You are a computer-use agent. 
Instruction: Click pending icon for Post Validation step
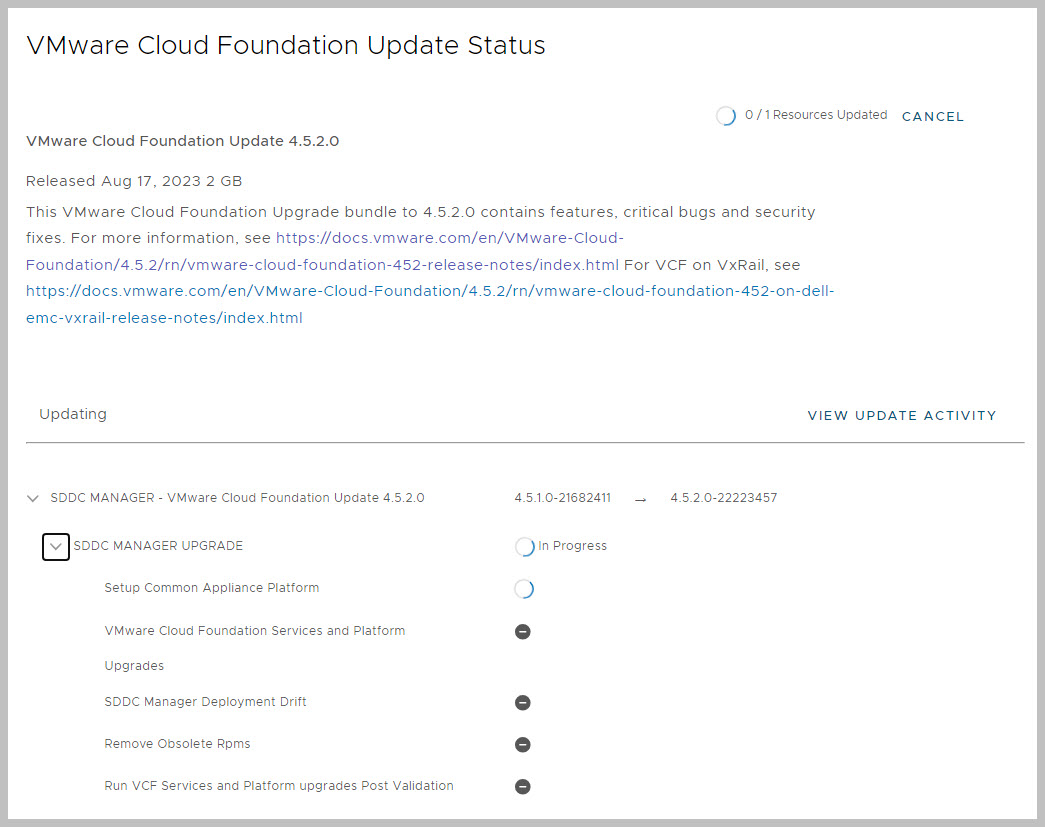pos(522,786)
